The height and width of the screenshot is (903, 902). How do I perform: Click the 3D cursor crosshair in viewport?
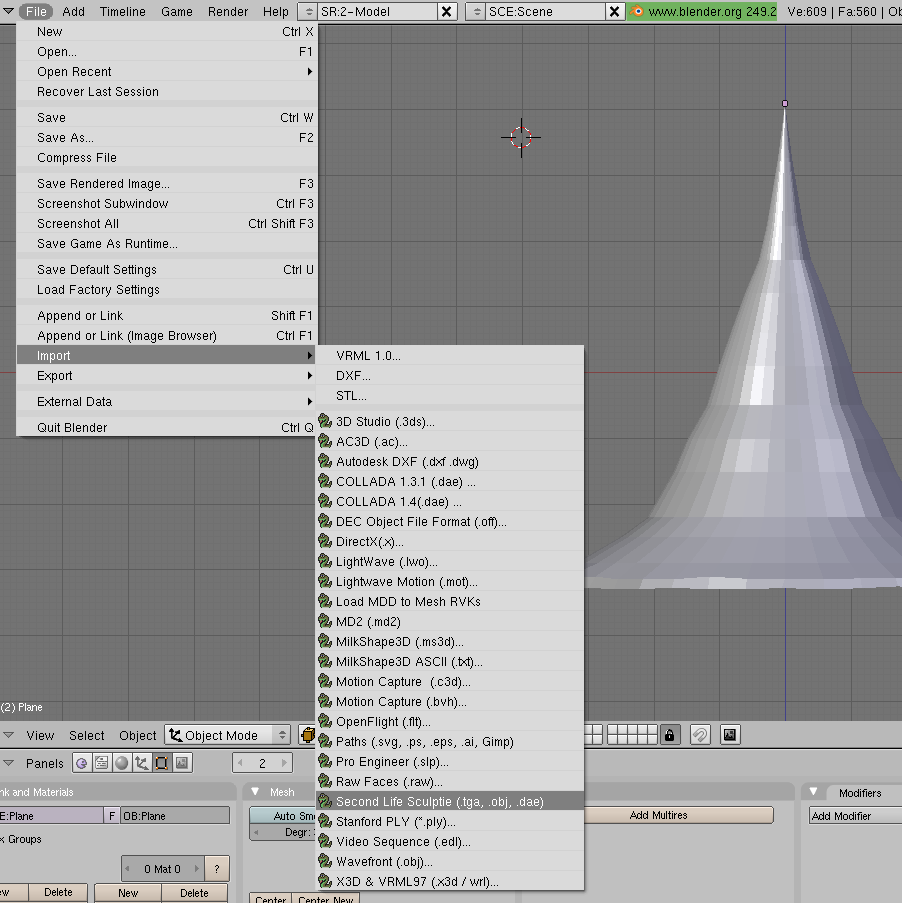pos(521,138)
